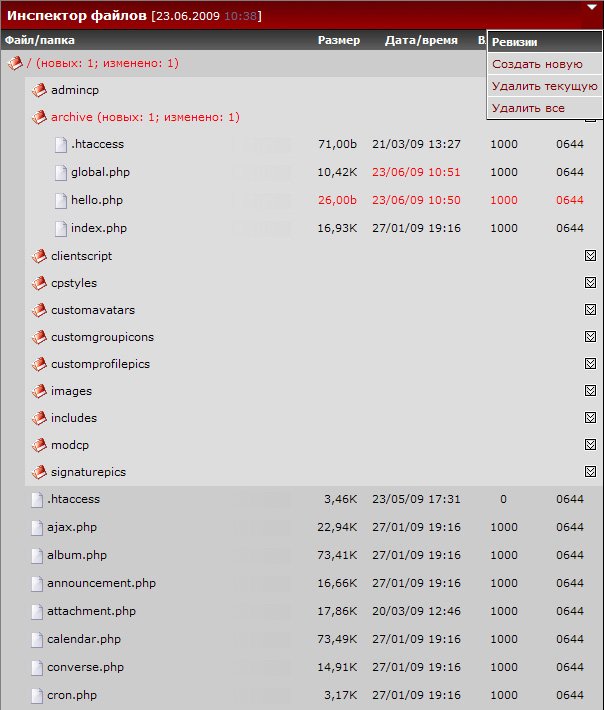Click the customavatars folder icon

tap(39, 310)
